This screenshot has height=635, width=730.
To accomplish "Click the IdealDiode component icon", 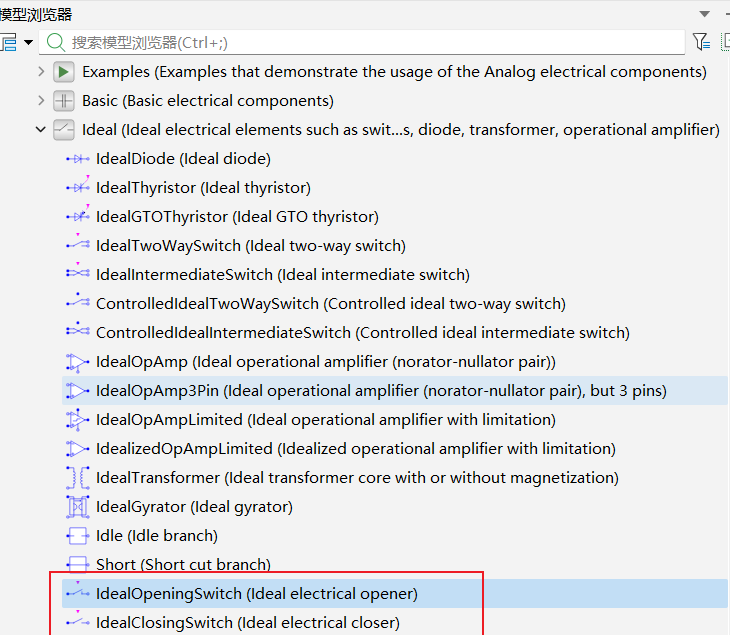I will click(x=78, y=159).
